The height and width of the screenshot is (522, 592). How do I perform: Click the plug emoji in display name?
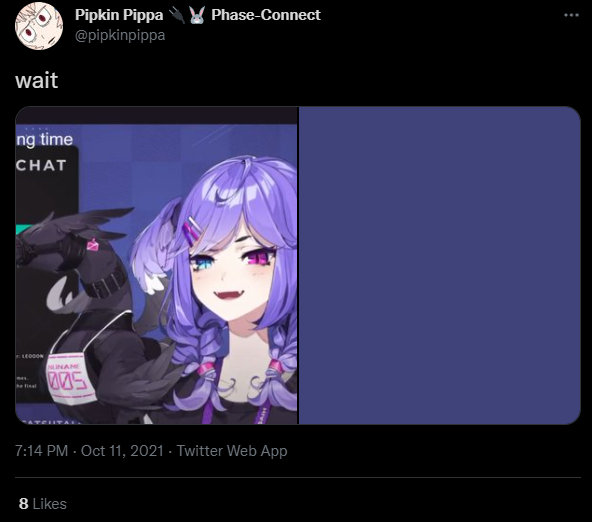point(176,15)
